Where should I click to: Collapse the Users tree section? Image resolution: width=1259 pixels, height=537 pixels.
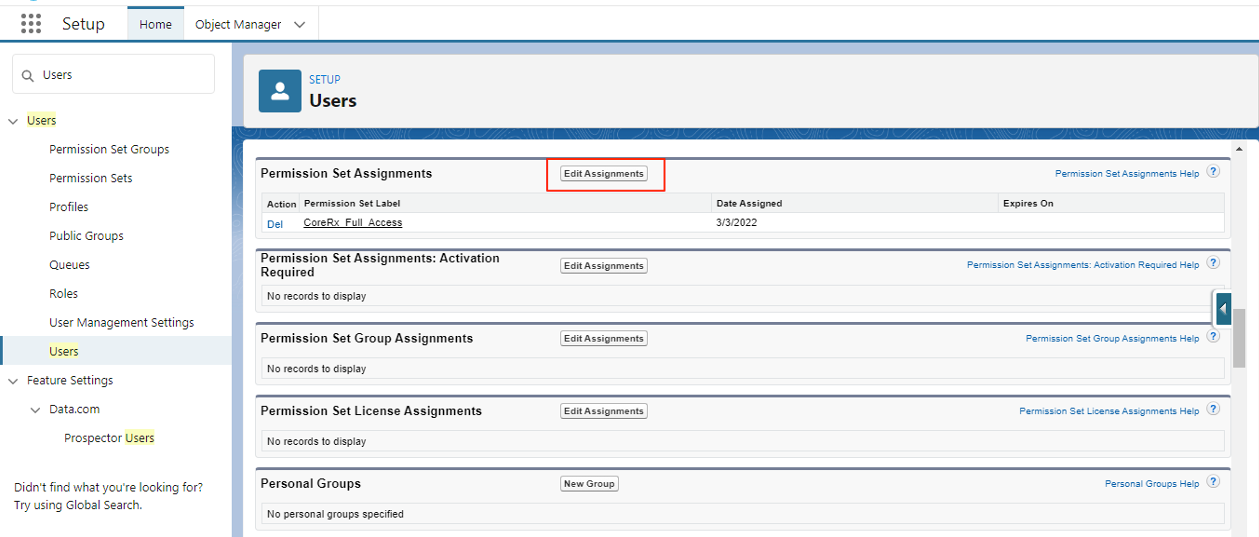click(13, 121)
